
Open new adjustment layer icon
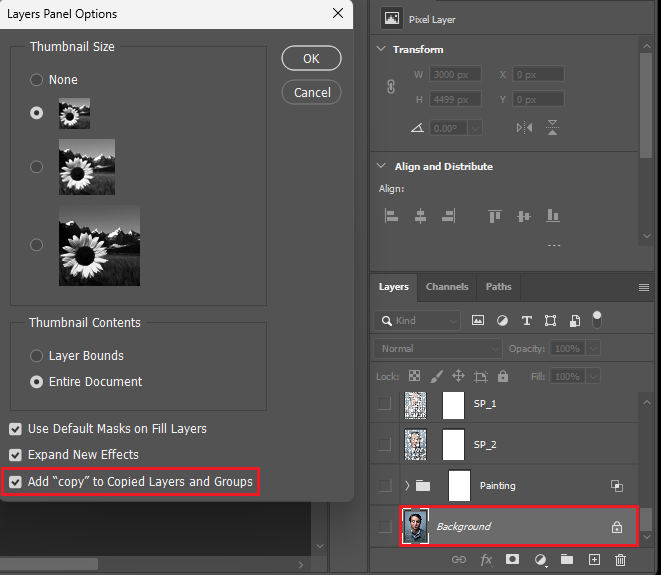(540, 561)
